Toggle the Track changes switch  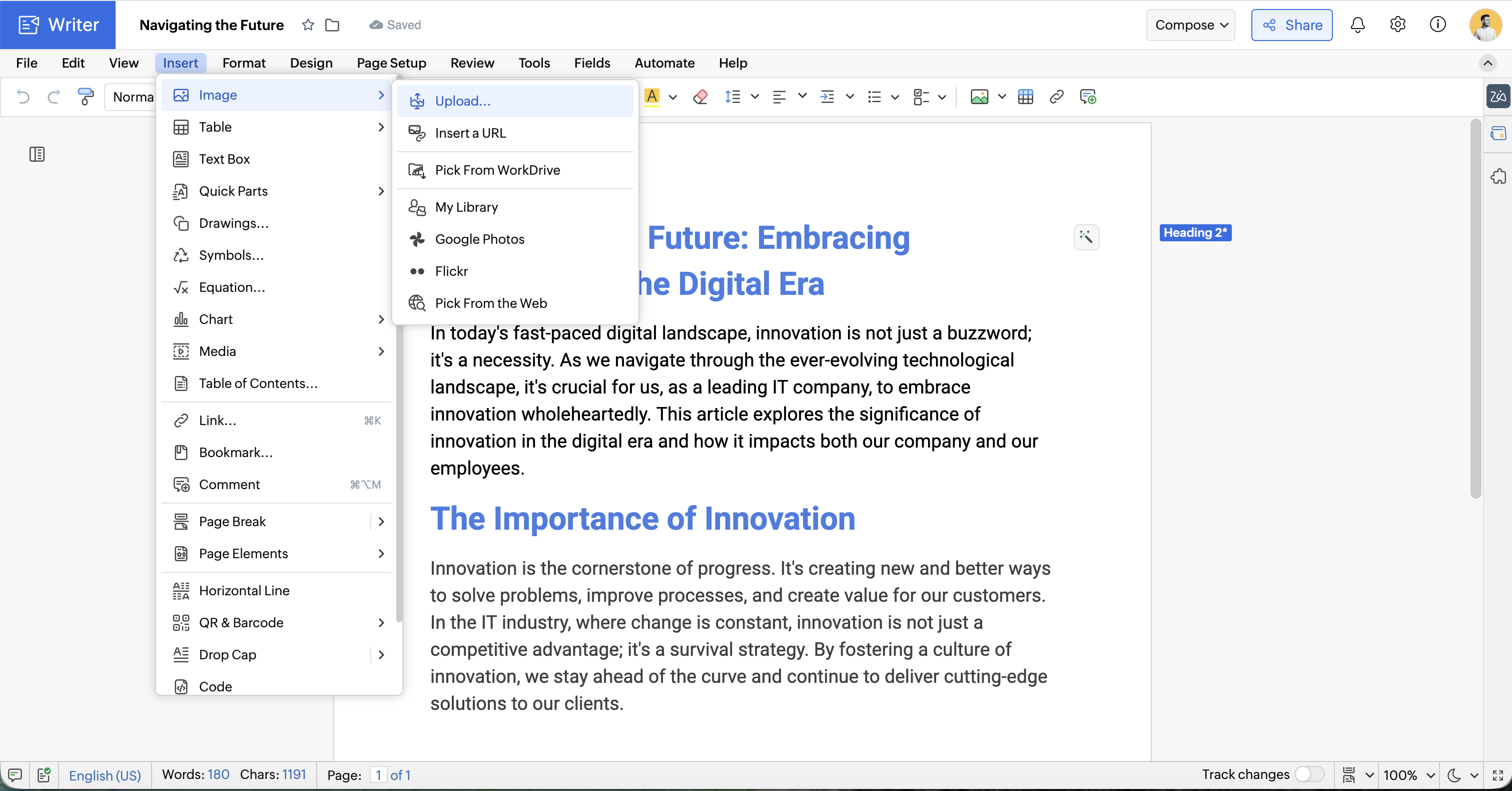pos(1309,774)
